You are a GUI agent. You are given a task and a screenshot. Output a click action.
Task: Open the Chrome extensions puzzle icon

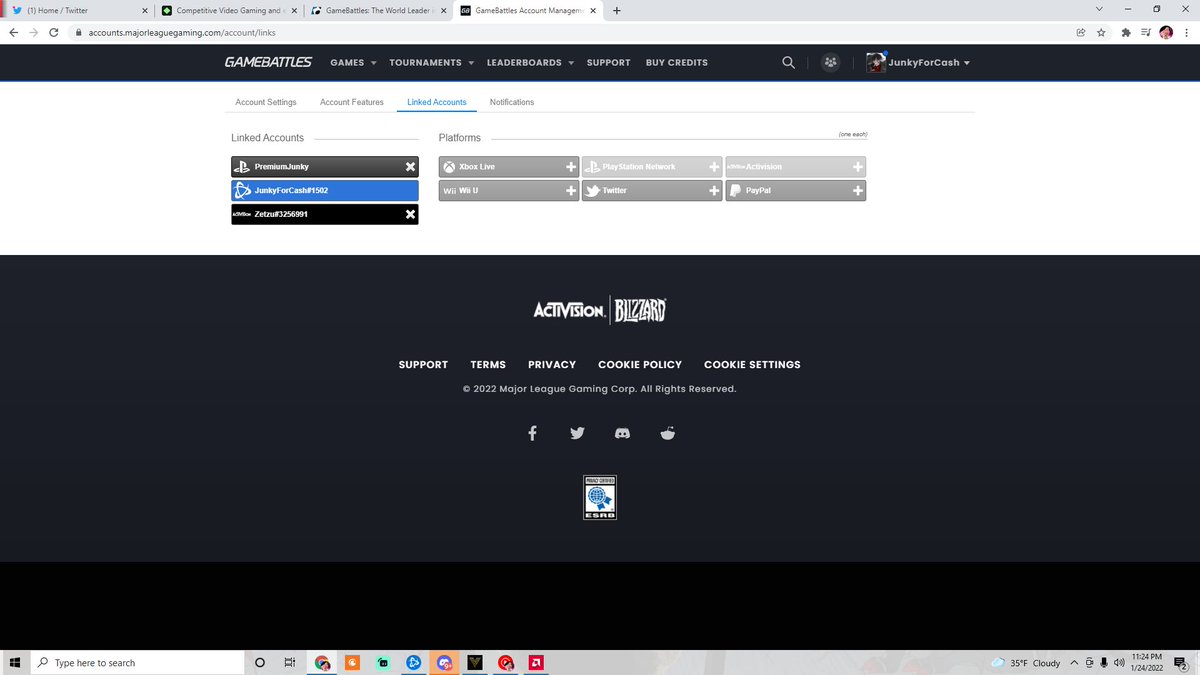tap(1126, 32)
